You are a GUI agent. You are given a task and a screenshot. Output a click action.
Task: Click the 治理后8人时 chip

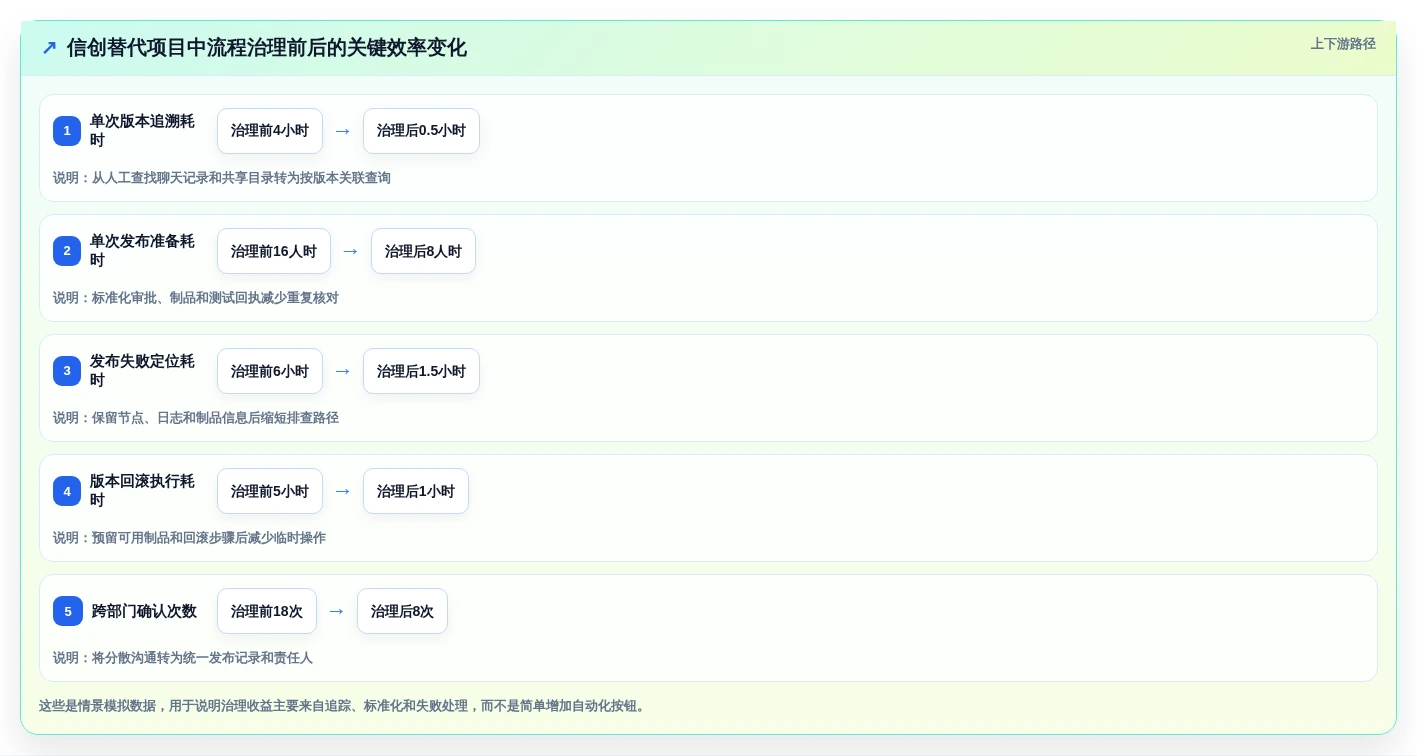(423, 251)
